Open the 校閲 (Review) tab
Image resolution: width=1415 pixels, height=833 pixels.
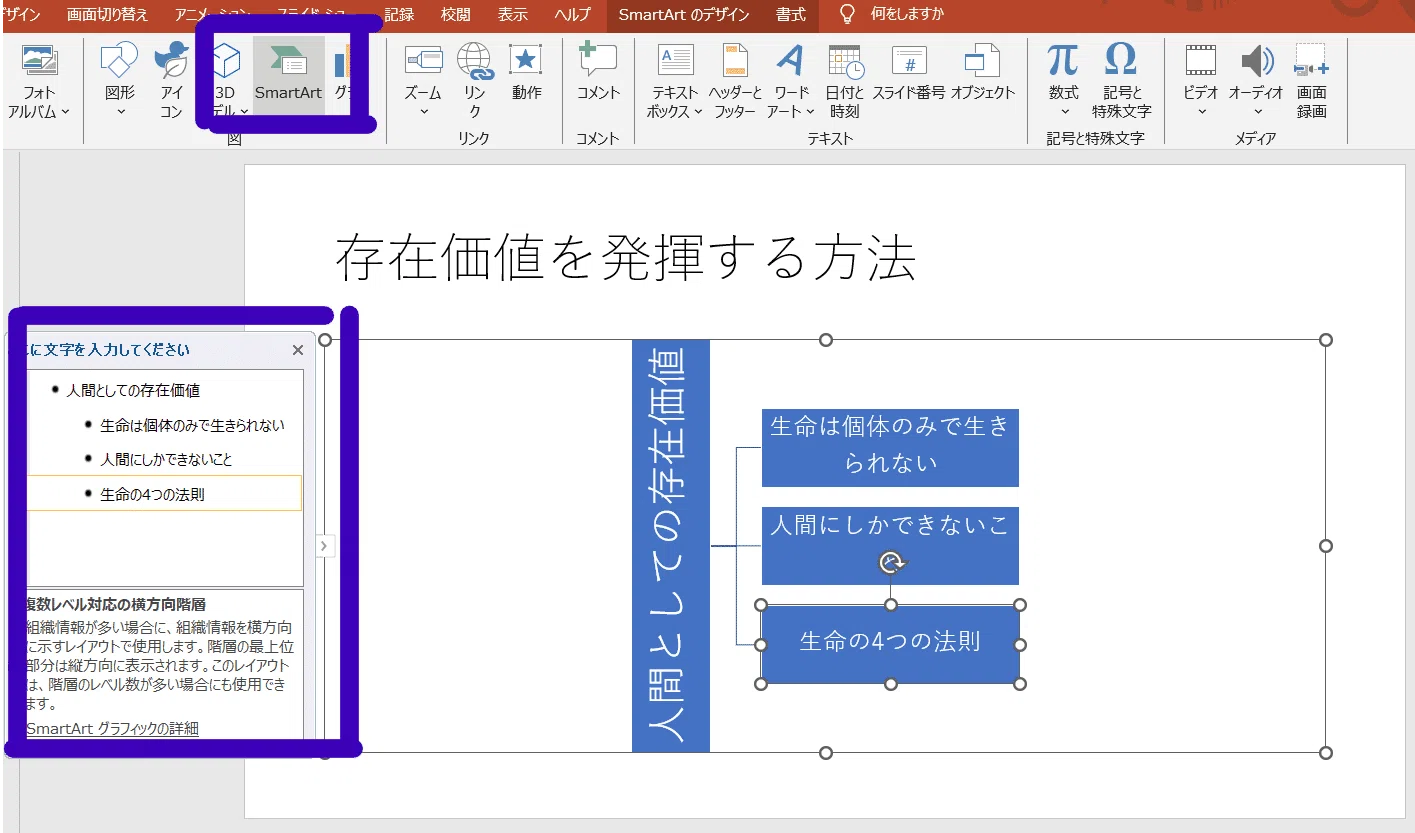click(x=456, y=15)
